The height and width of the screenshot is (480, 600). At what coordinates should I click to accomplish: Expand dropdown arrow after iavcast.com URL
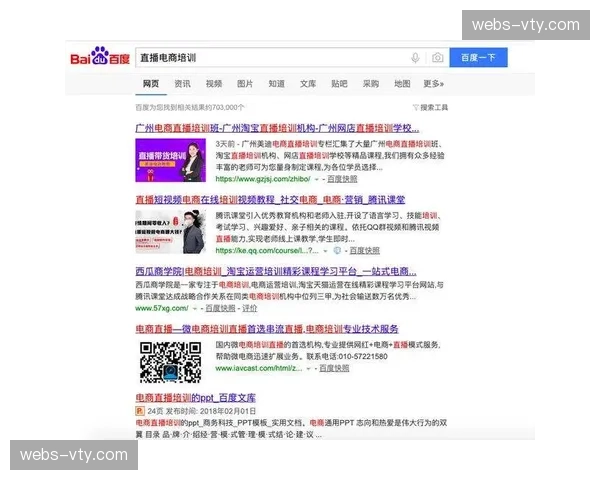308,369
